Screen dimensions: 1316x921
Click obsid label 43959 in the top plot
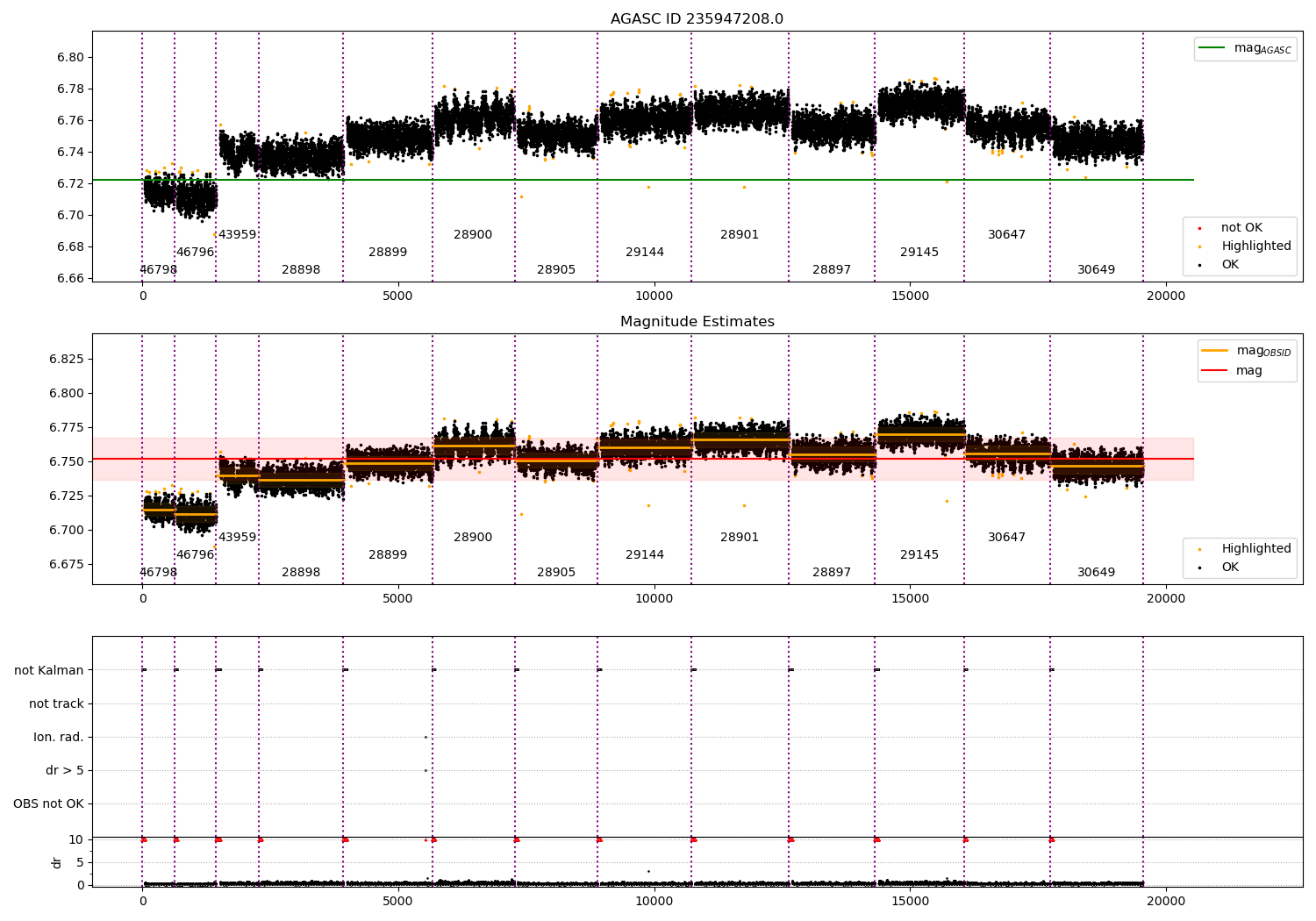pos(237,235)
